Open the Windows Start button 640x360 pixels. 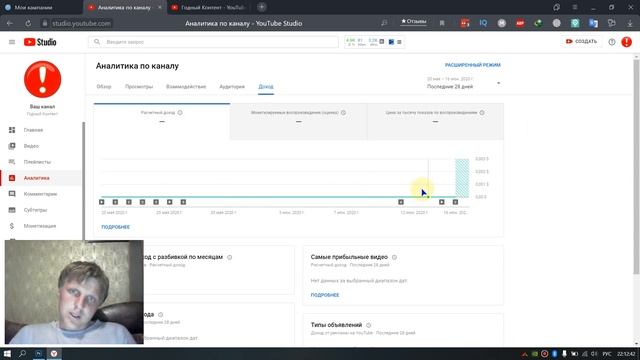pyautogui.click(x=7, y=353)
